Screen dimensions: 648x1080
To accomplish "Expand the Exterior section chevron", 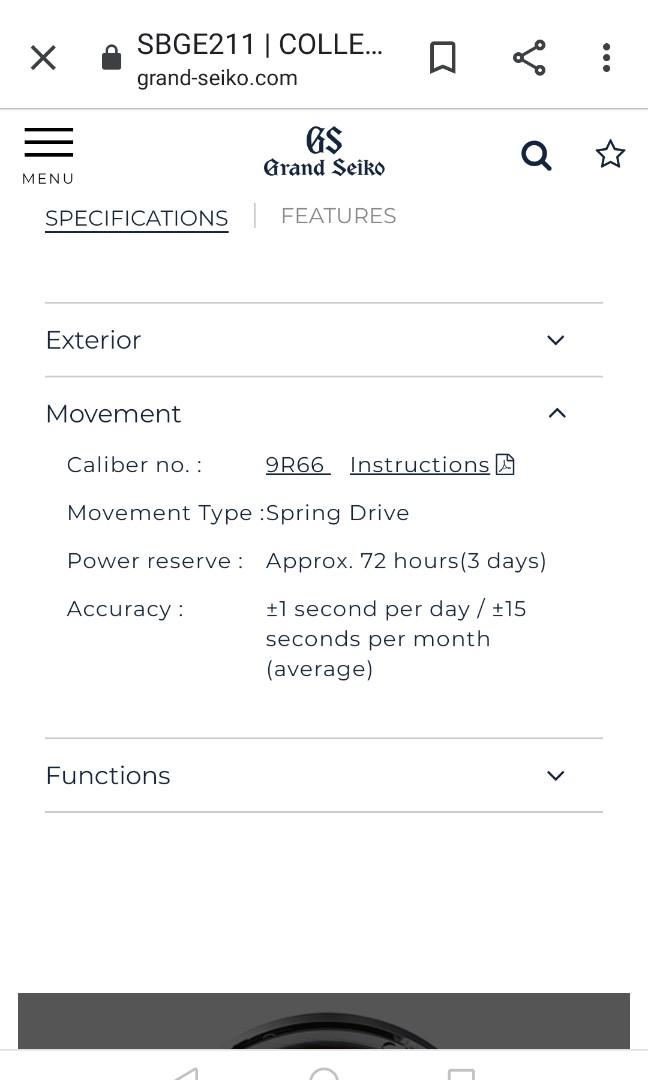I will coord(556,340).
